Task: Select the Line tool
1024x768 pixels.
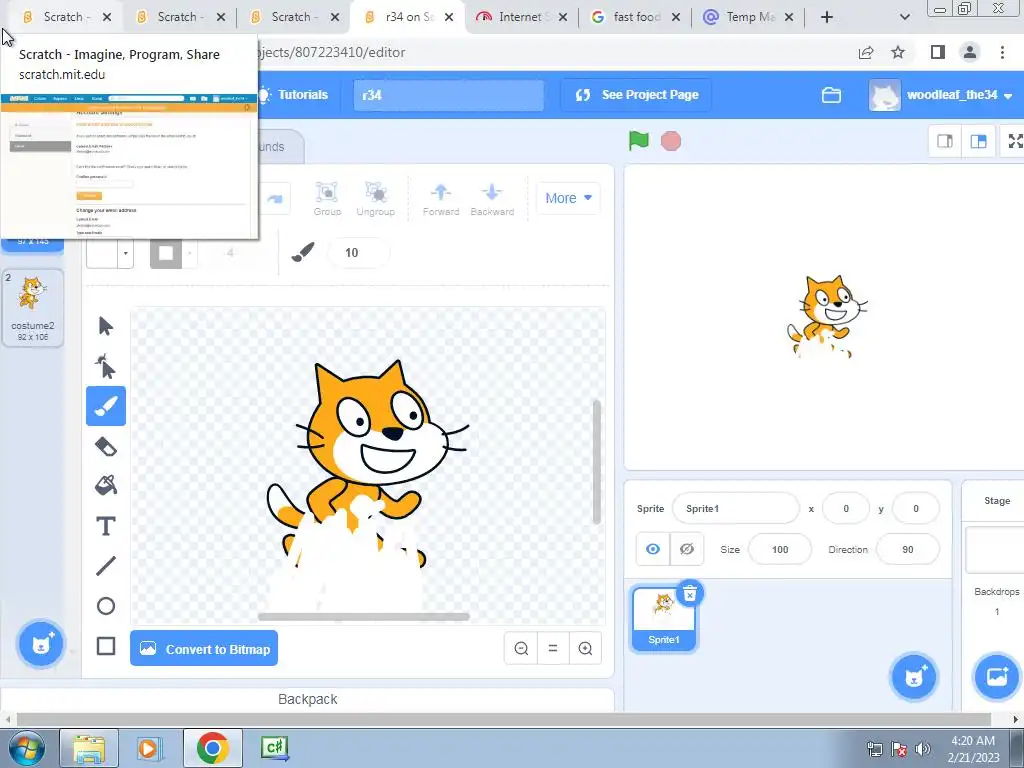Action: tap(106, 566)
